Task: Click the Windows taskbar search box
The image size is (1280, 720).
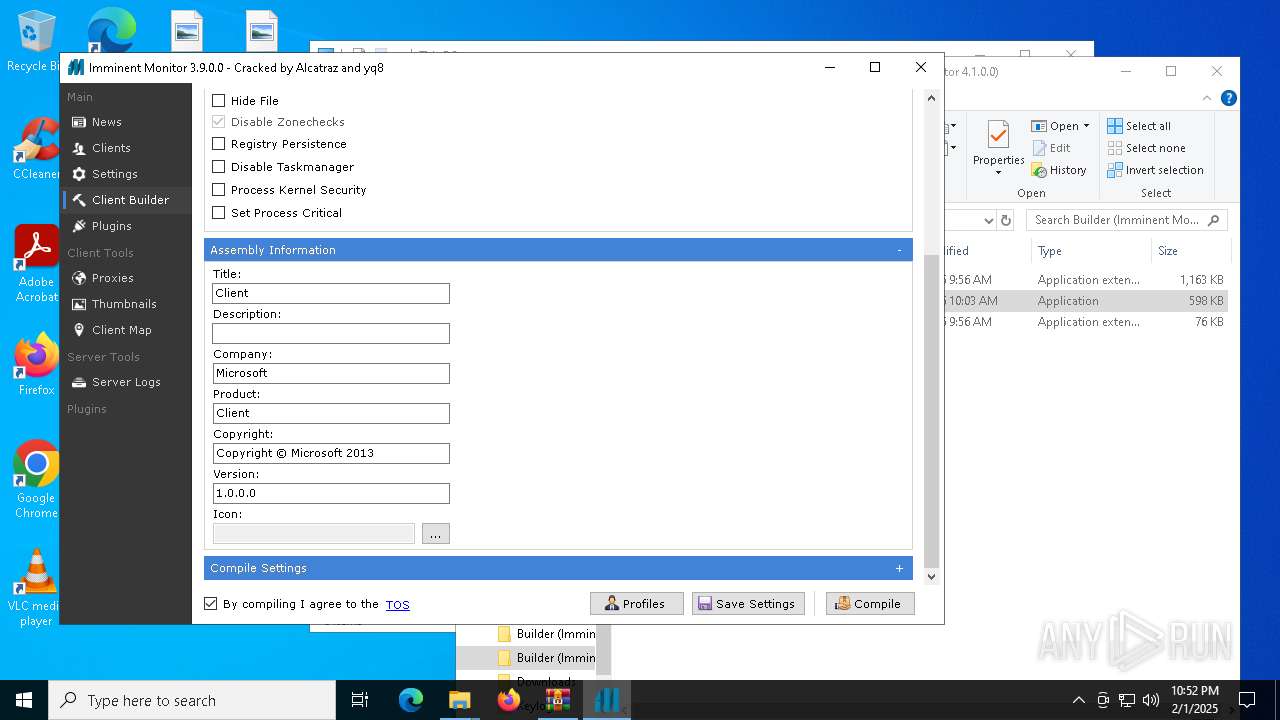Action: [x=192, y=701]
